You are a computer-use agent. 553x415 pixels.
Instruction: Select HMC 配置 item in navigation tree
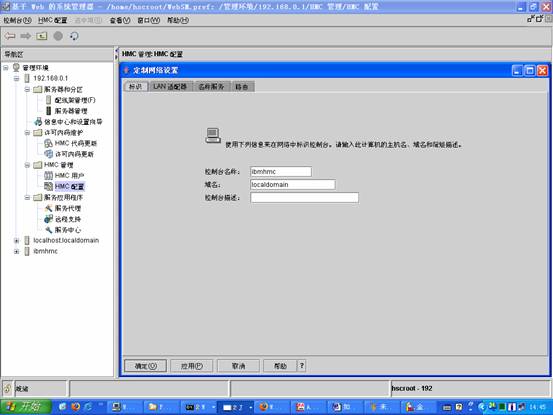point(69,186)
